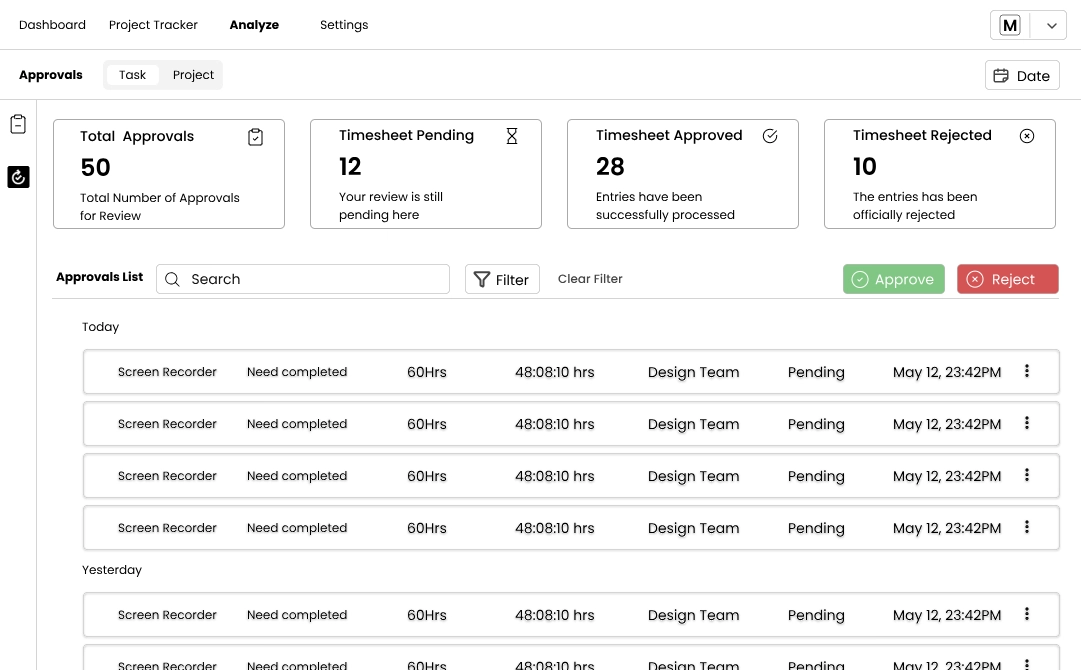This screenshot has width=1081, height=670.
Task: Expand the profile dropdown chevron
Action: tap(1051, 26)
